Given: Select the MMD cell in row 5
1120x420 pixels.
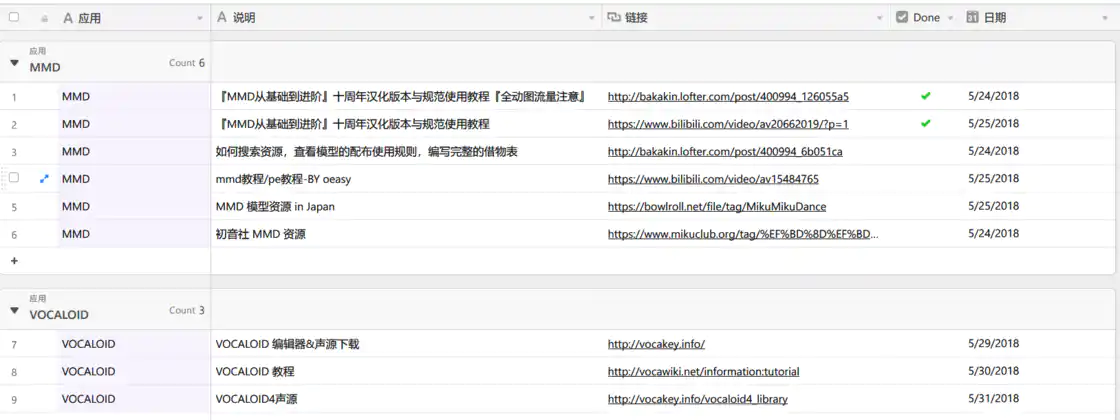Looking at the screenshot, I should (134, 206).
